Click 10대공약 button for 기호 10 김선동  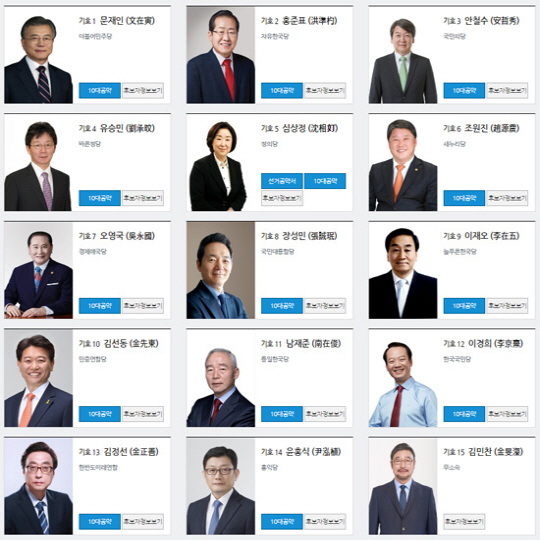point(100,414)
